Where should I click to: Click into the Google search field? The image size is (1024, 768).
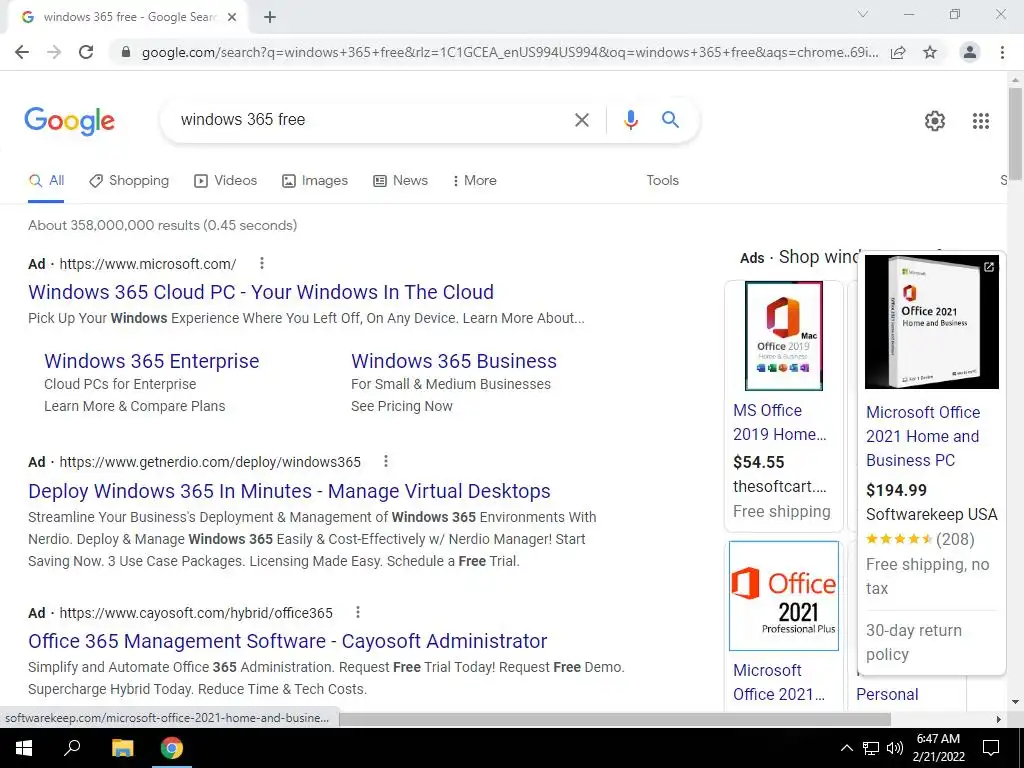coord(372,120)
